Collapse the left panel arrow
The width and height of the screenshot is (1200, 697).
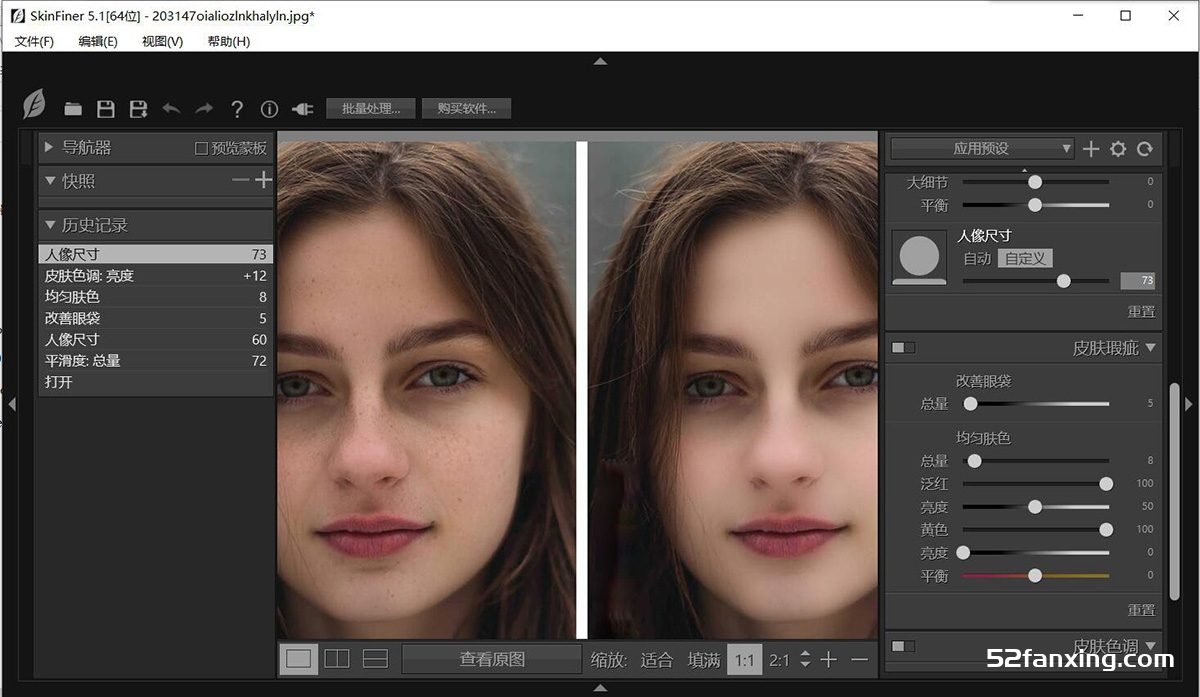pos(12,404)
